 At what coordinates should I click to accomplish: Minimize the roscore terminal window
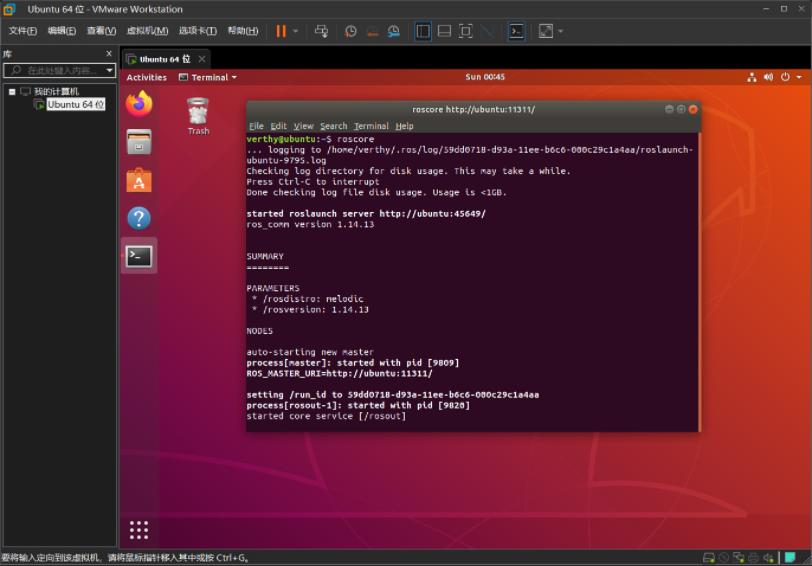point(669,109)
